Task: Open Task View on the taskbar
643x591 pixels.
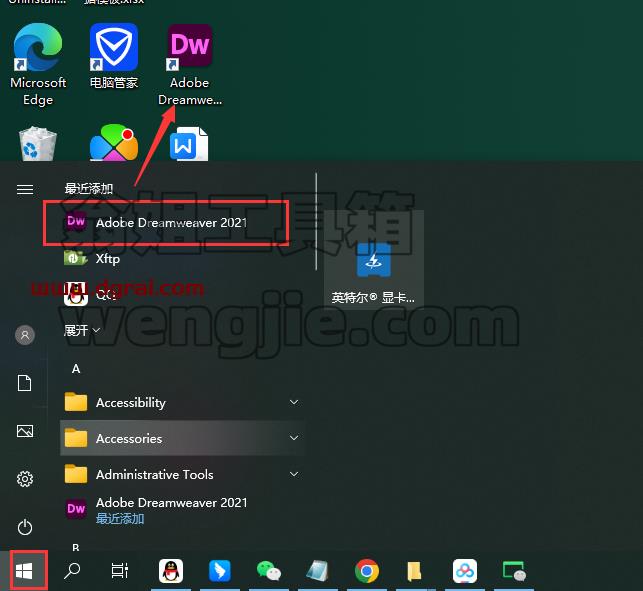Action: 120,571
